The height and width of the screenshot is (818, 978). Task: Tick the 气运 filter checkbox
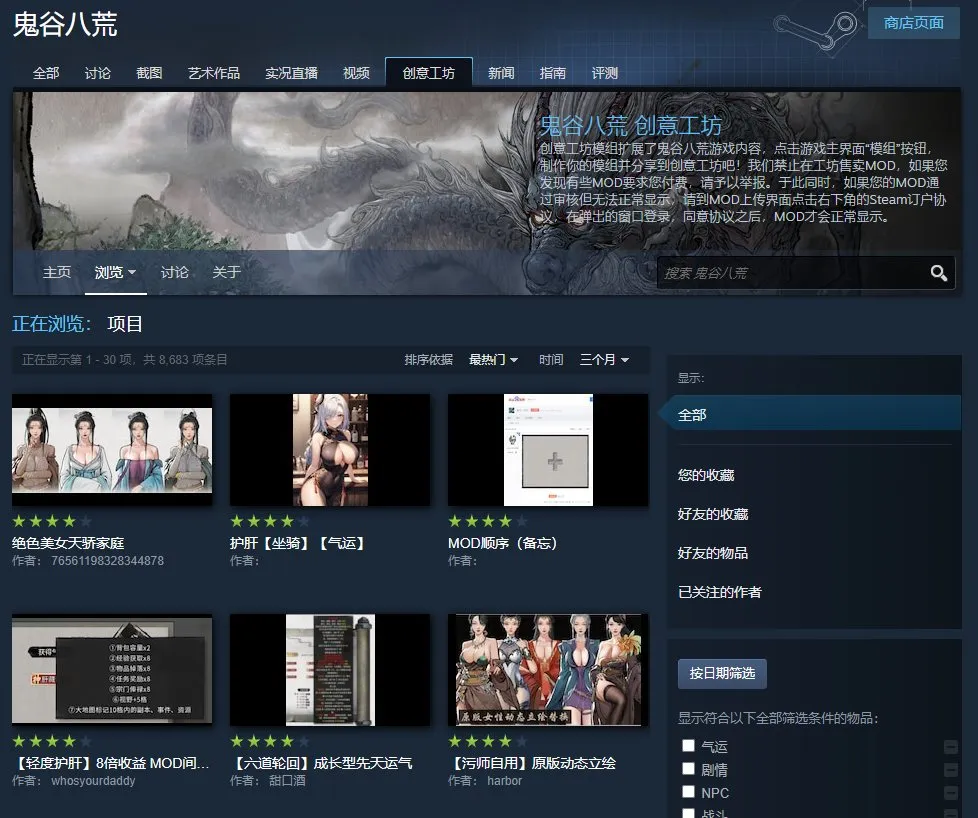click(688, 745)
